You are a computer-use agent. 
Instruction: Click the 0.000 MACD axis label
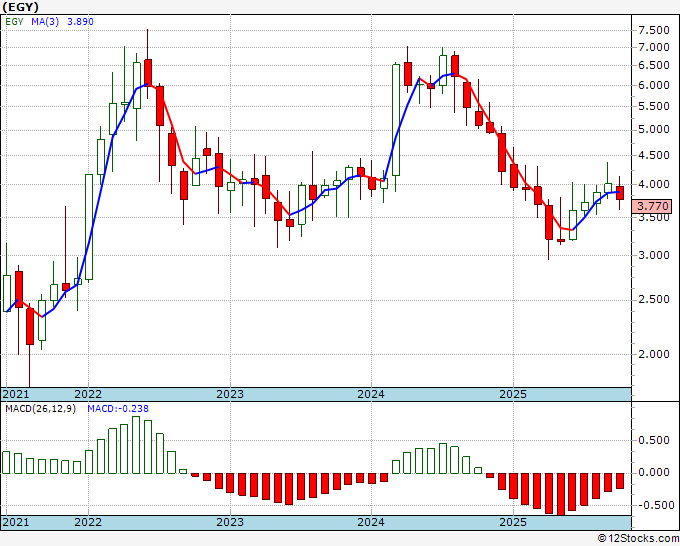pos(654,472)
